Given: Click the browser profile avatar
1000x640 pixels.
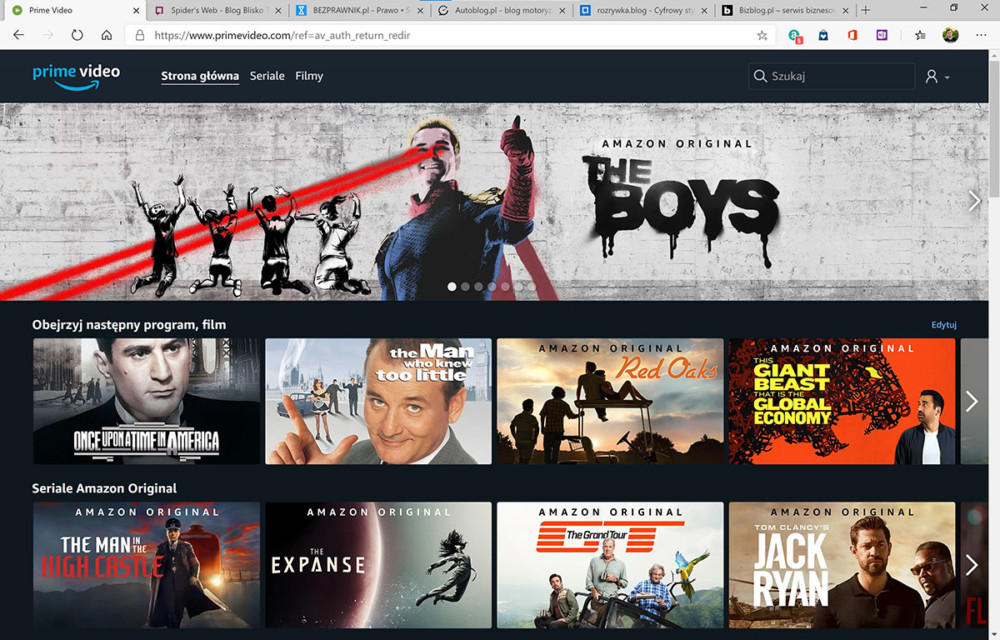Looking at the screenshot, I should click(950, 35).
